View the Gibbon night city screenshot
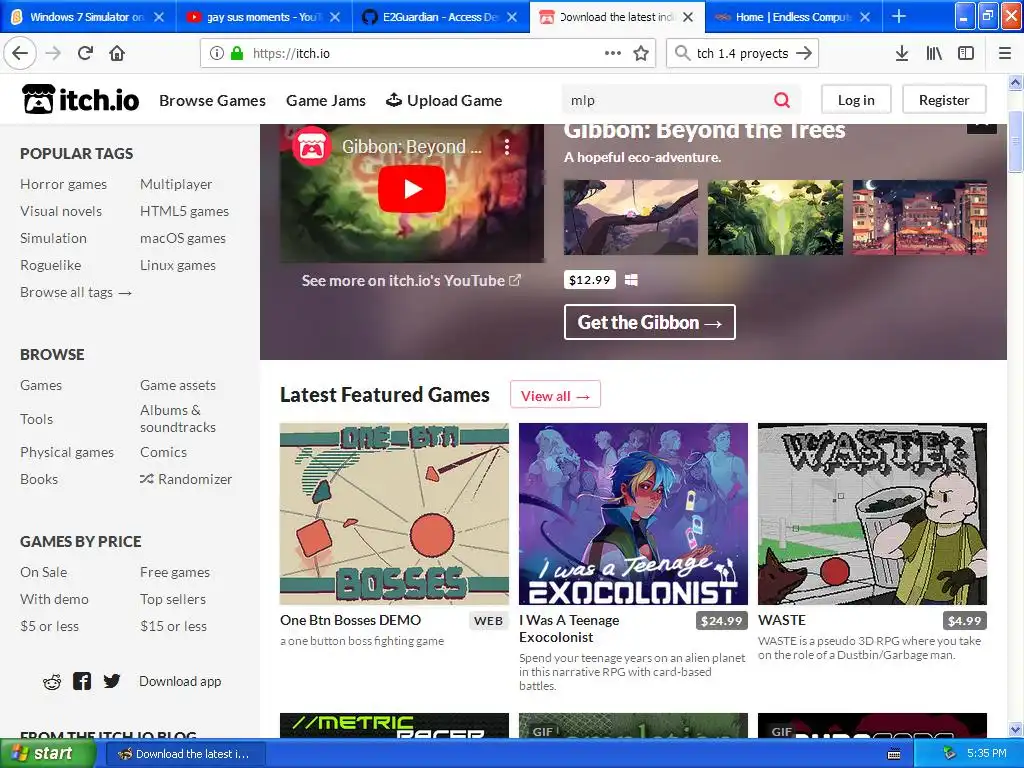Screen dimensions: 1024x768 click(920, 217)
